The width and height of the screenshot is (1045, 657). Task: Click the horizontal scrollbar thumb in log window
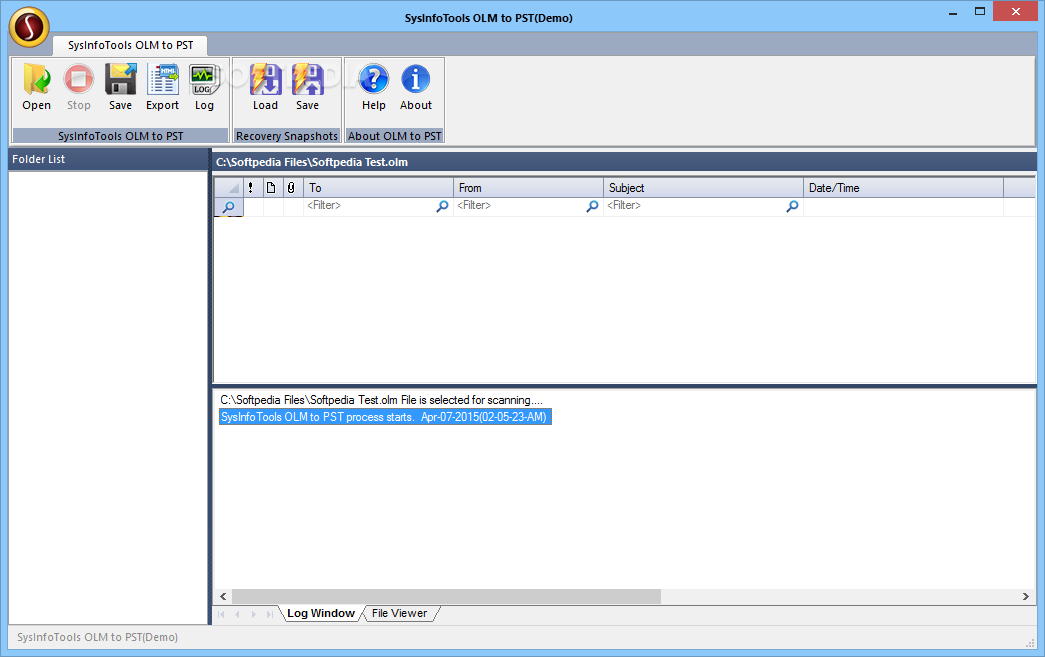tap(446, 596)
